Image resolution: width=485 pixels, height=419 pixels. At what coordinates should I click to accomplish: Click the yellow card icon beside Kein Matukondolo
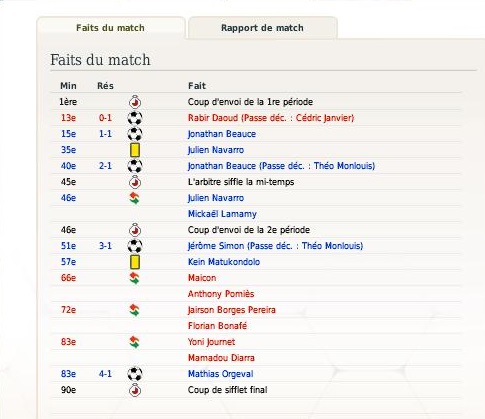click(135, 262)
